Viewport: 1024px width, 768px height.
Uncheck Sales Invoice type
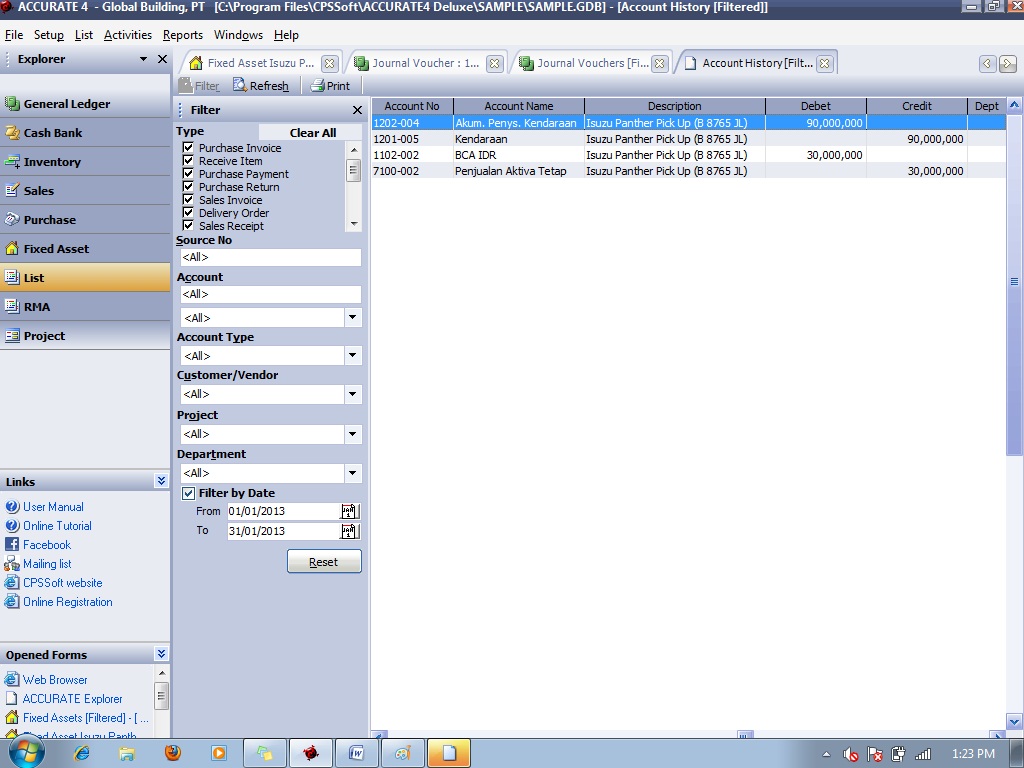point(188,200)
